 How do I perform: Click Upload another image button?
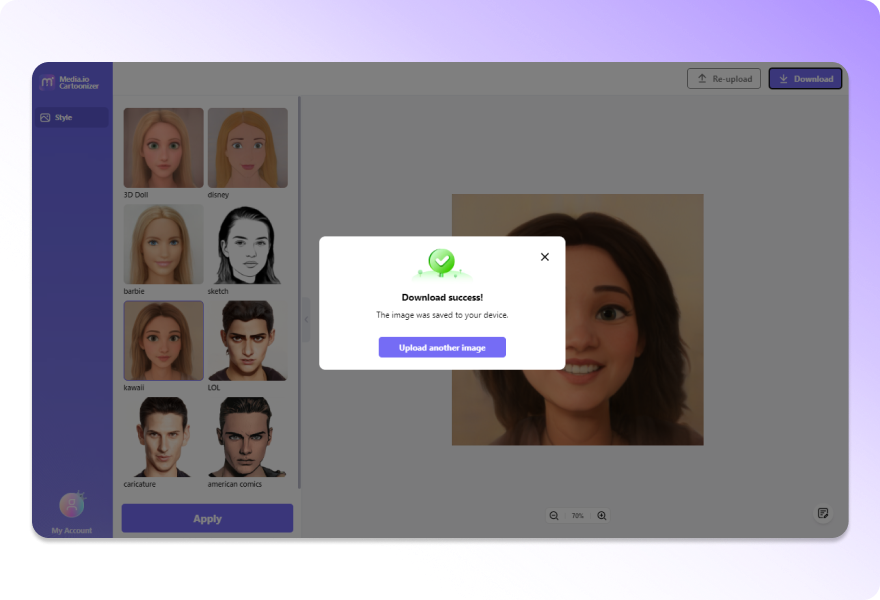pos(442,347)
